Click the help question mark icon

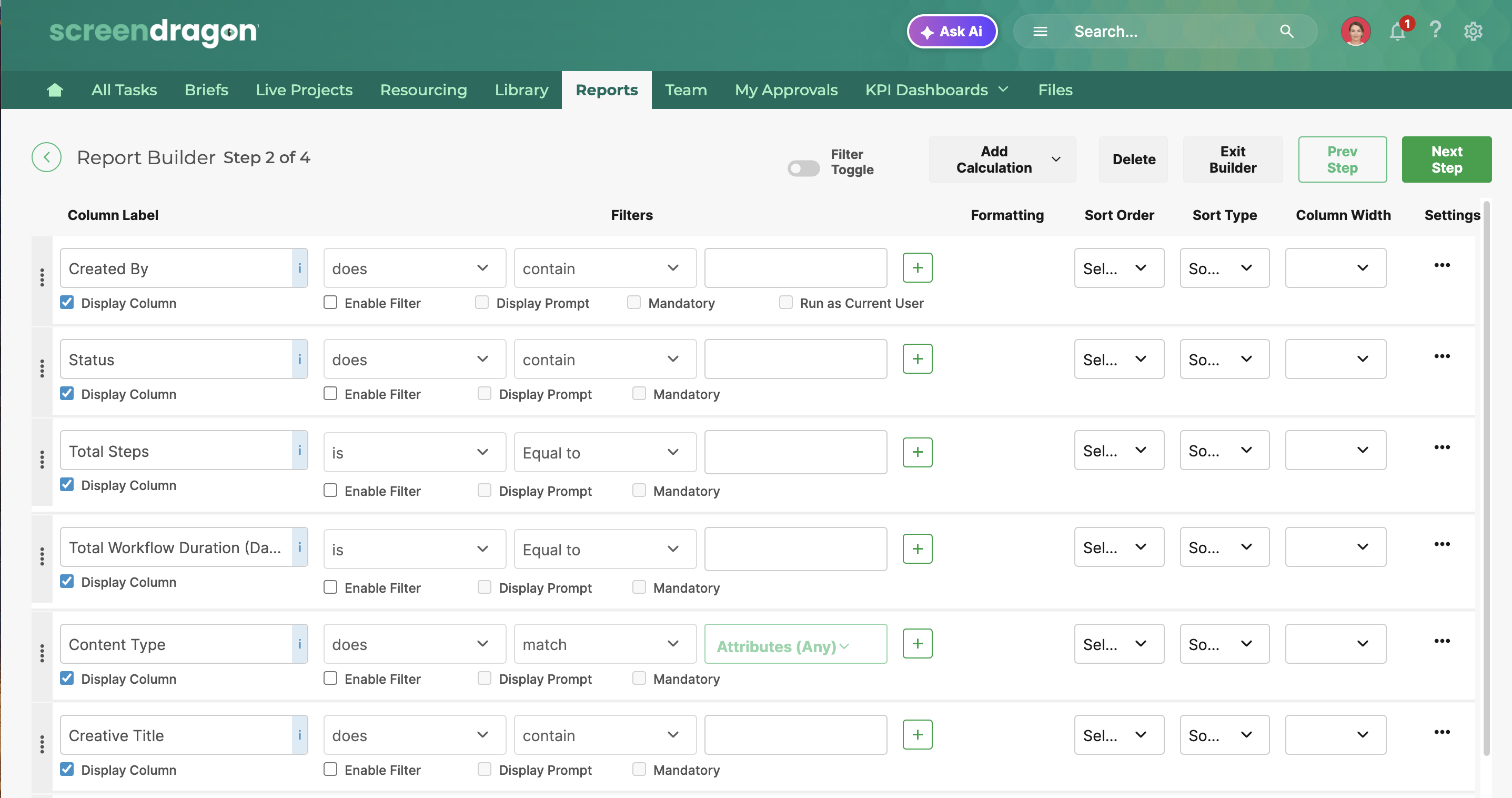pos(1435,31)
